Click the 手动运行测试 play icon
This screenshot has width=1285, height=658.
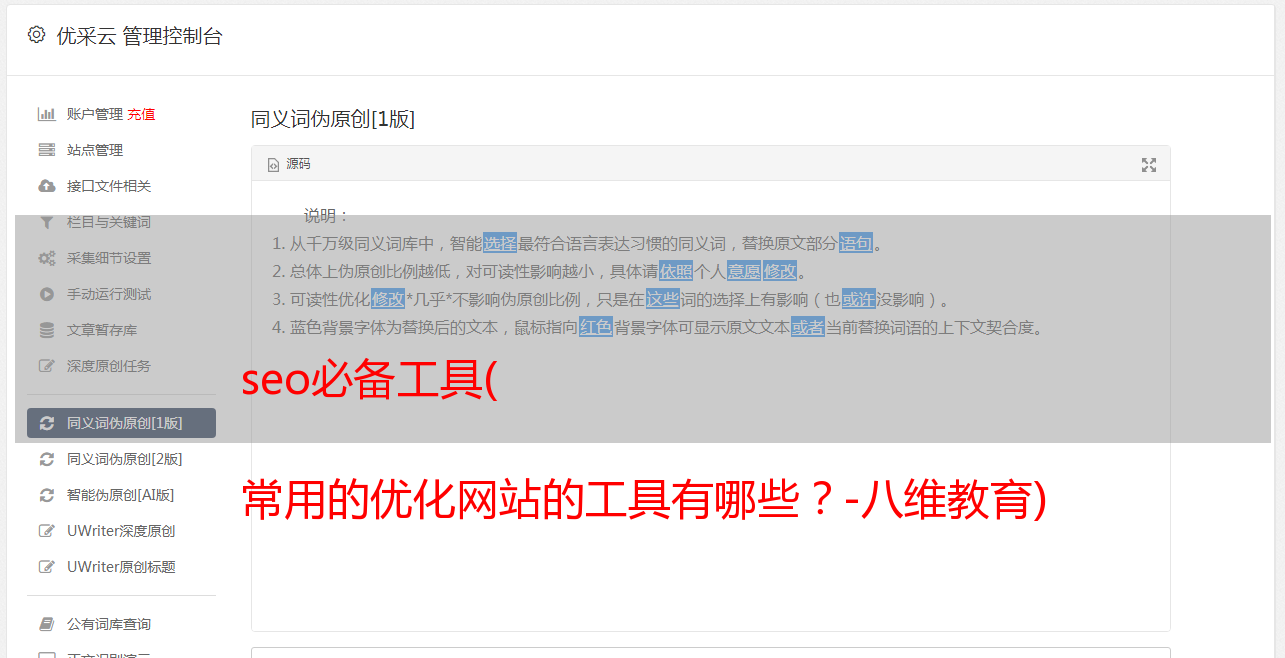(x=46, y=294)
